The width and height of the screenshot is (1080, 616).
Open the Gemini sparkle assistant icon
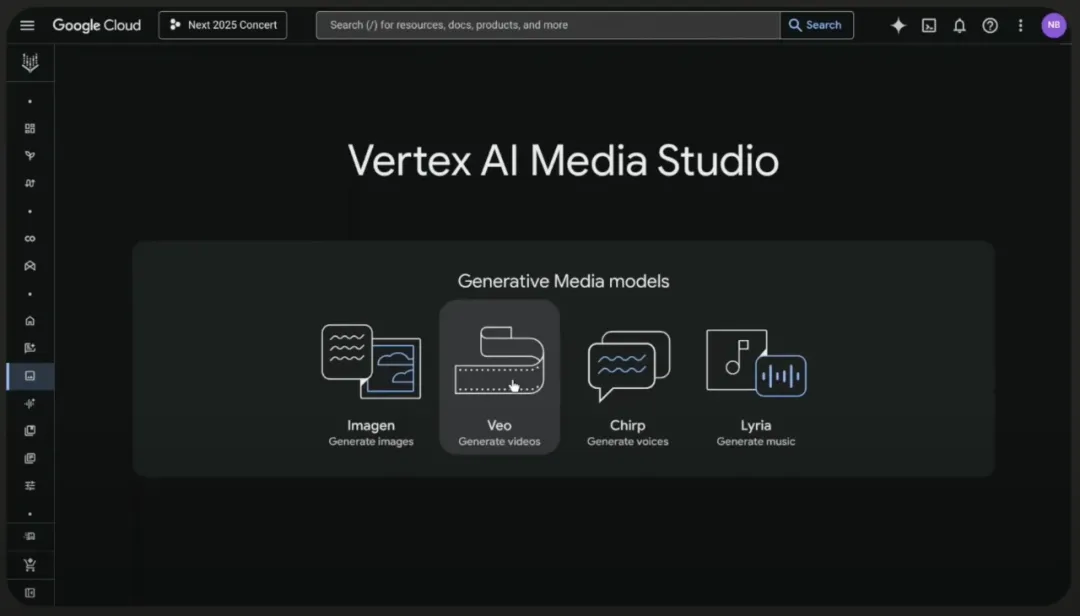[898, 25]
